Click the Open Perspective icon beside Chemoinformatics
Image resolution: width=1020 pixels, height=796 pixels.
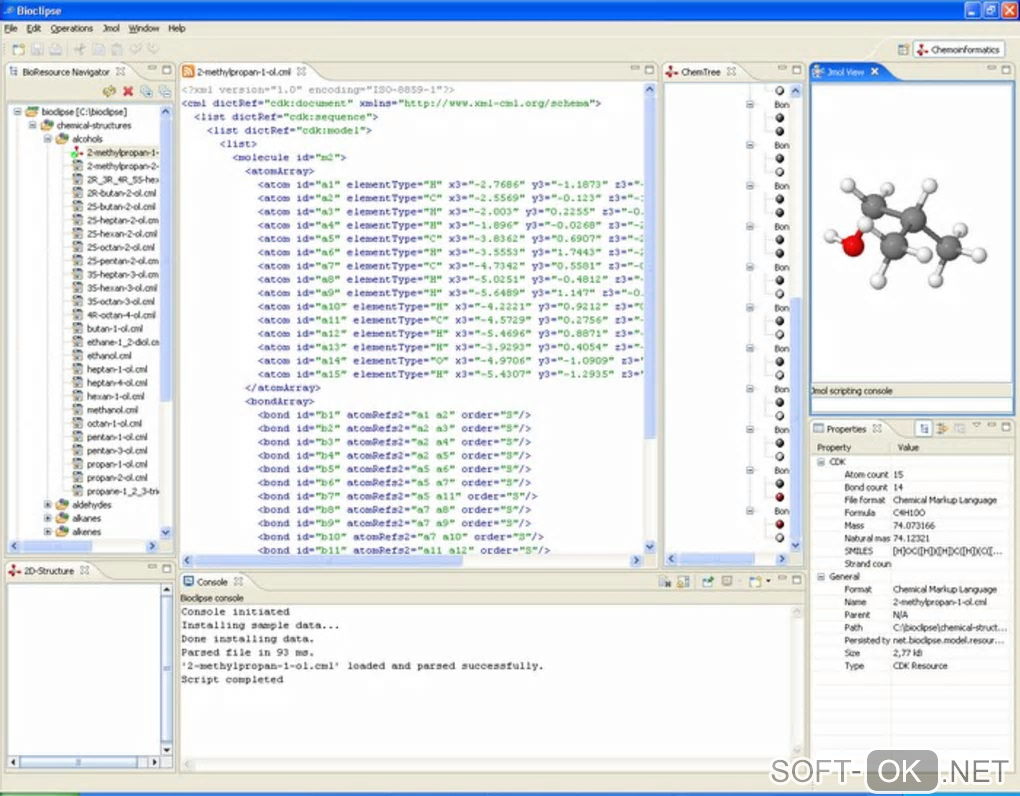tap(904, 49)
